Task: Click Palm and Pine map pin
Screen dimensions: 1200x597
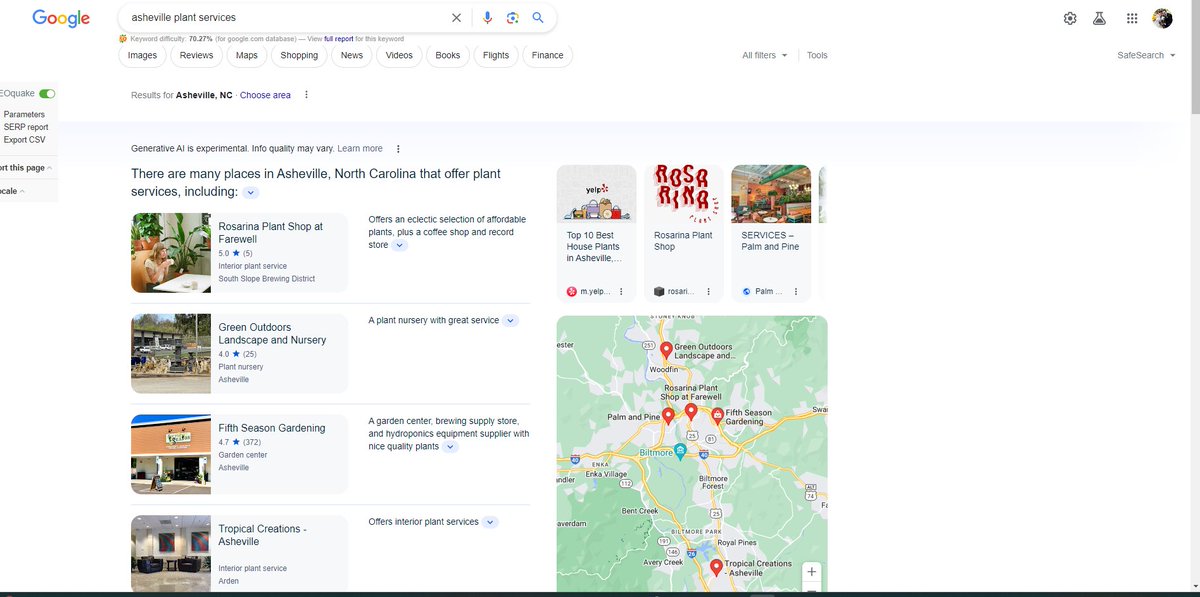Action: pos(669,417)
